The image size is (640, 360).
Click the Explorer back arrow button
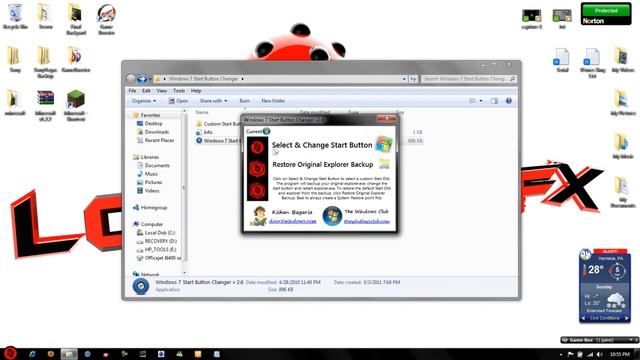pos(131,79)
